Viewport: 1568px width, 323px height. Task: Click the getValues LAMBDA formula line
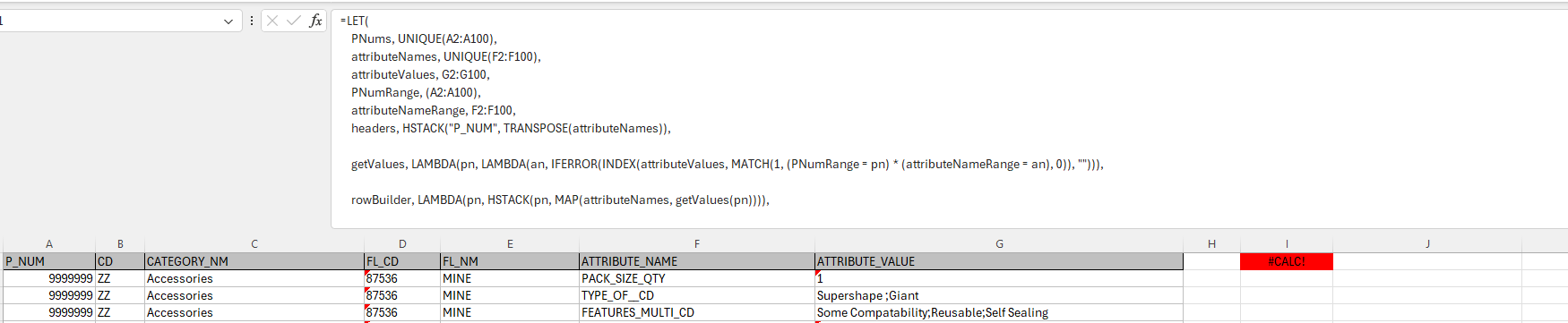point(727,164)
